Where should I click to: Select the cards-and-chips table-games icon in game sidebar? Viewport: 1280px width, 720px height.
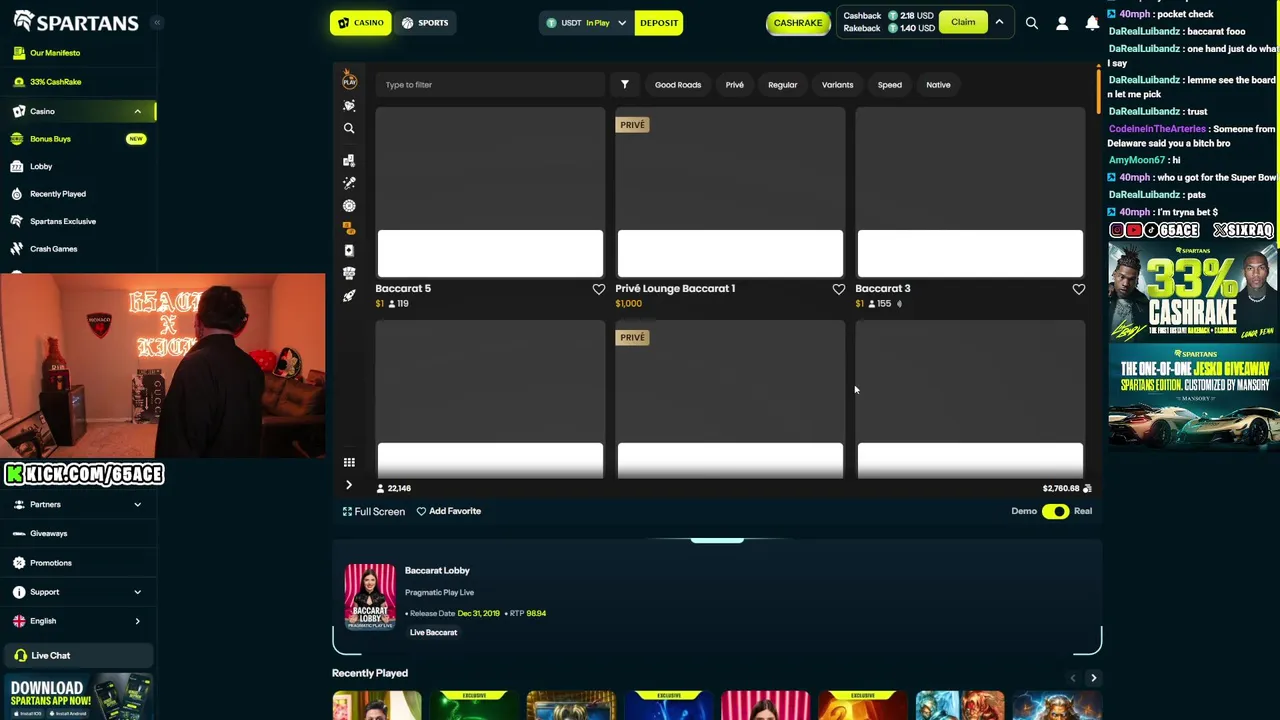349,160
